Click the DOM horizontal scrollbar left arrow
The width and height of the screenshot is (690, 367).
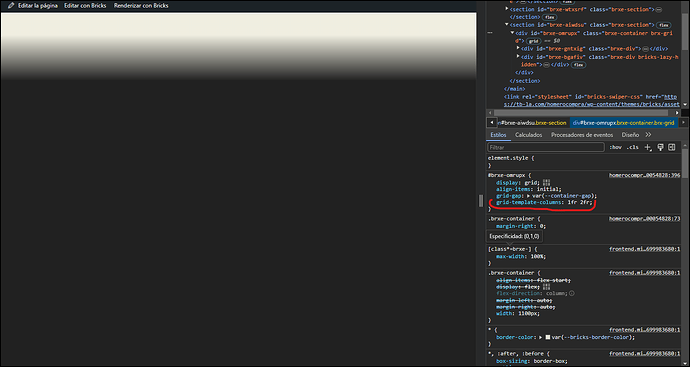(489, 113)
